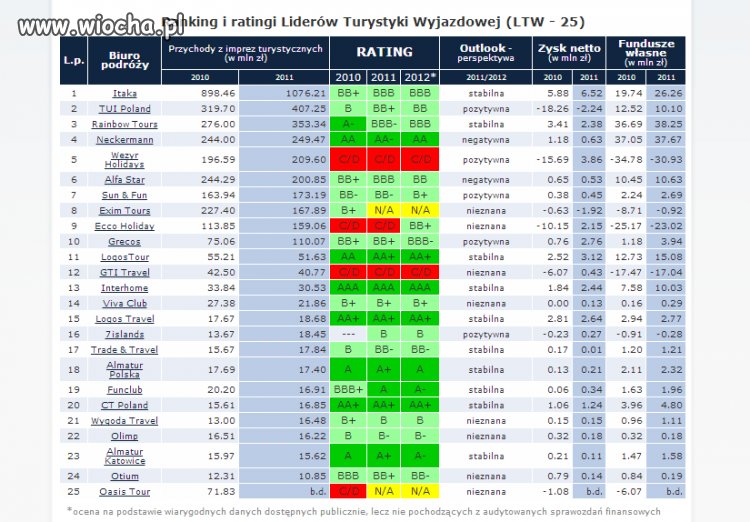Viewport: 750px width, 522px height.
Task: Click Rainbow Tours 2011 equity 38.25
Action: [669, 124]
